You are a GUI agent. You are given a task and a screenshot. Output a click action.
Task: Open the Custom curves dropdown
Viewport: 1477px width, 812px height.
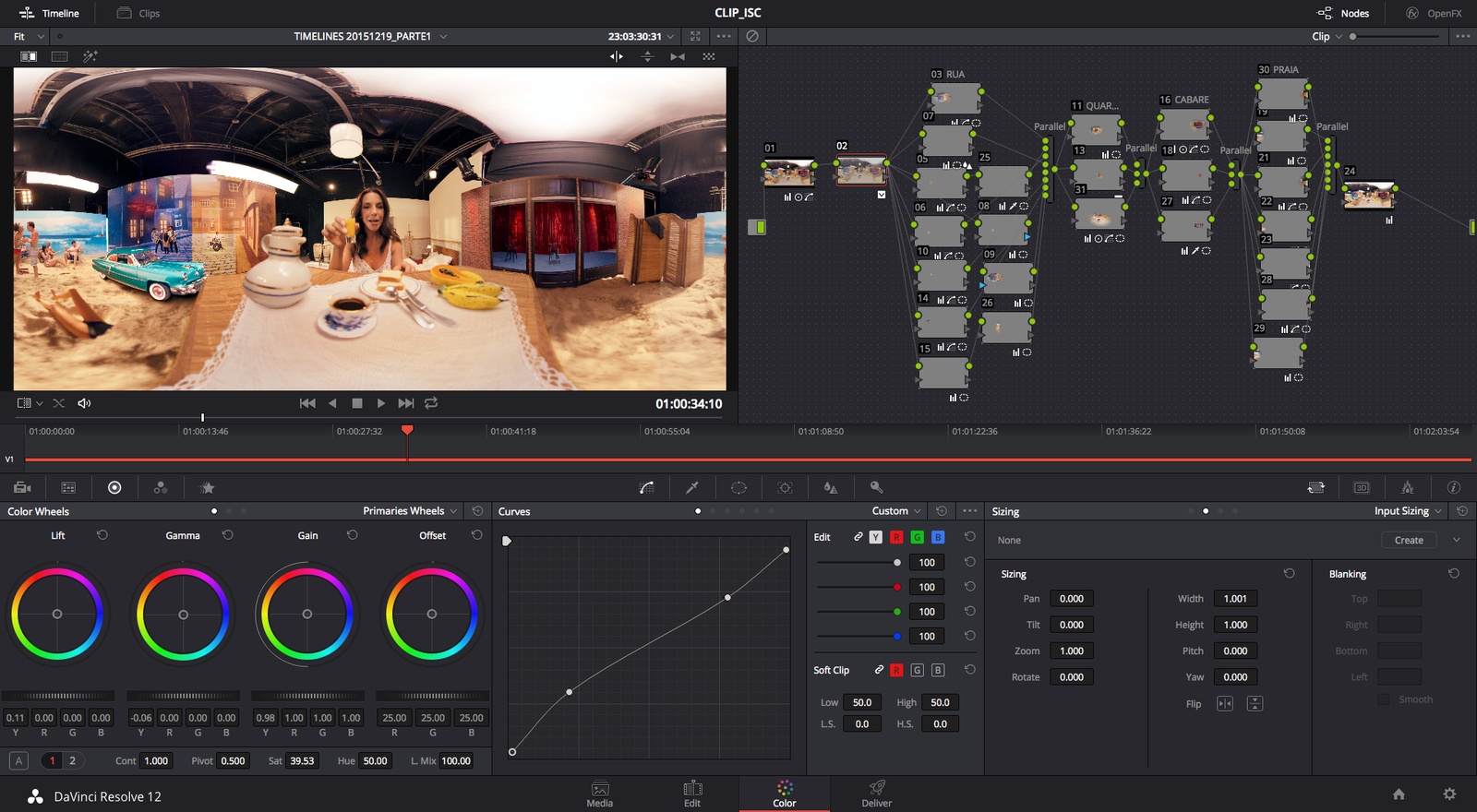(x=896, y=511)
